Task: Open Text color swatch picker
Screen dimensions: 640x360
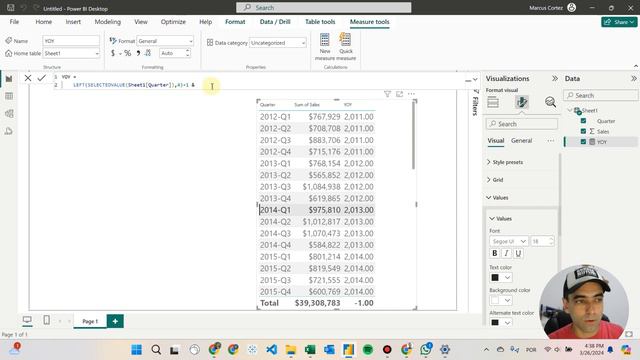Action: [x=501, y=278]
